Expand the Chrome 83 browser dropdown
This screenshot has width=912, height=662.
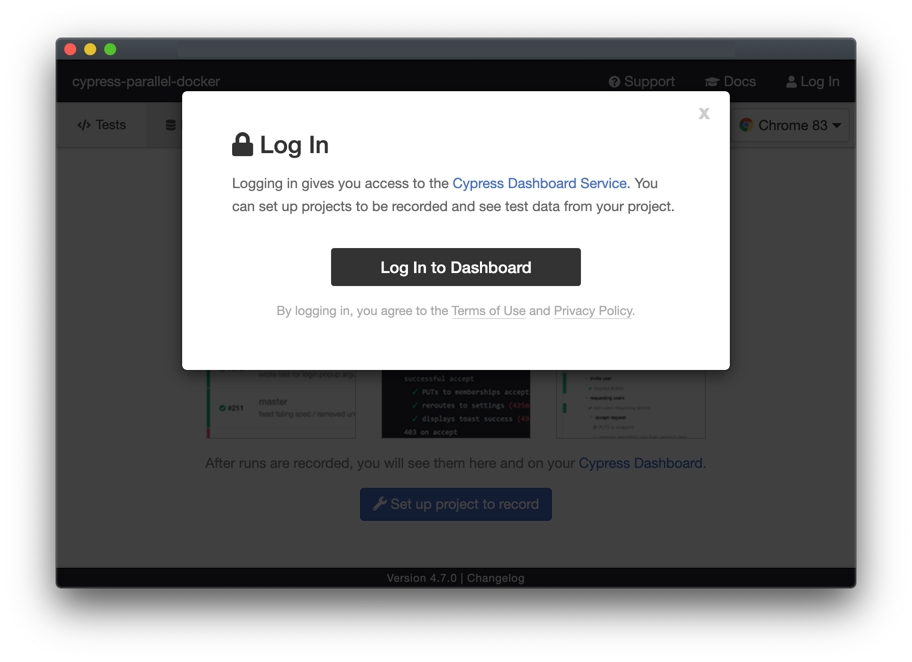(789, 125)
